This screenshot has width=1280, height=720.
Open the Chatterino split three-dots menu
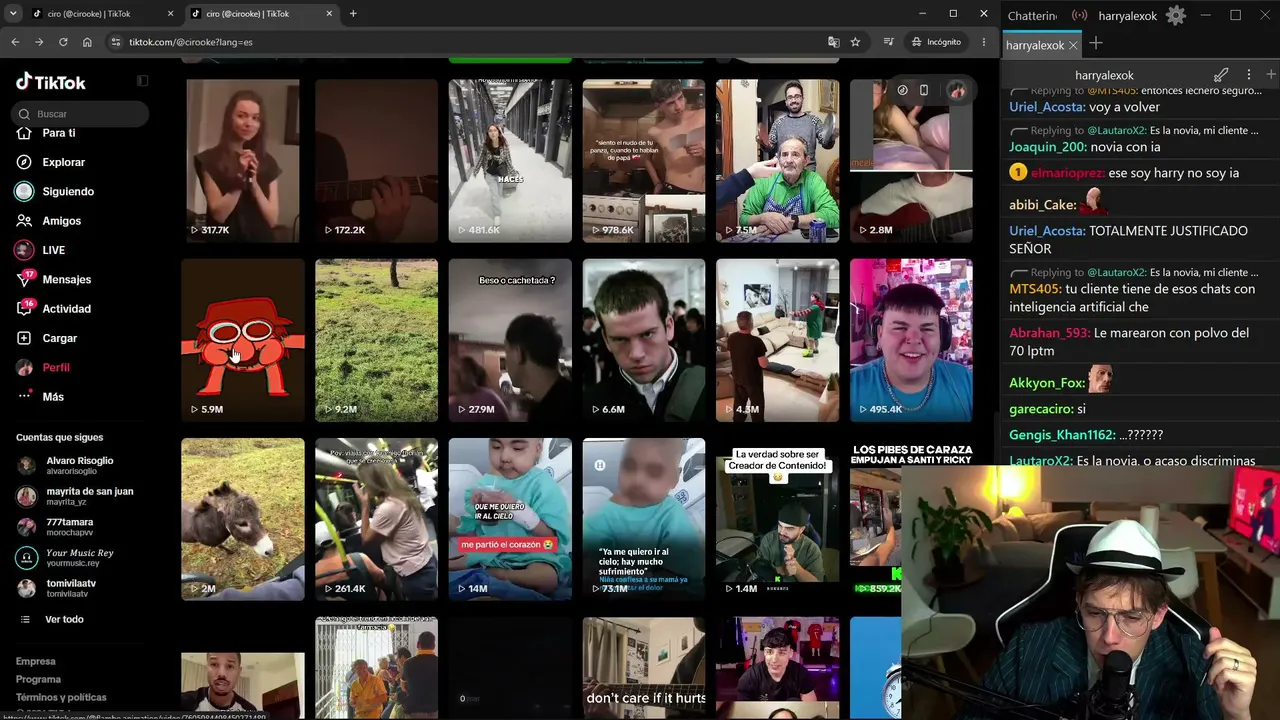(x=1248, y=75)
